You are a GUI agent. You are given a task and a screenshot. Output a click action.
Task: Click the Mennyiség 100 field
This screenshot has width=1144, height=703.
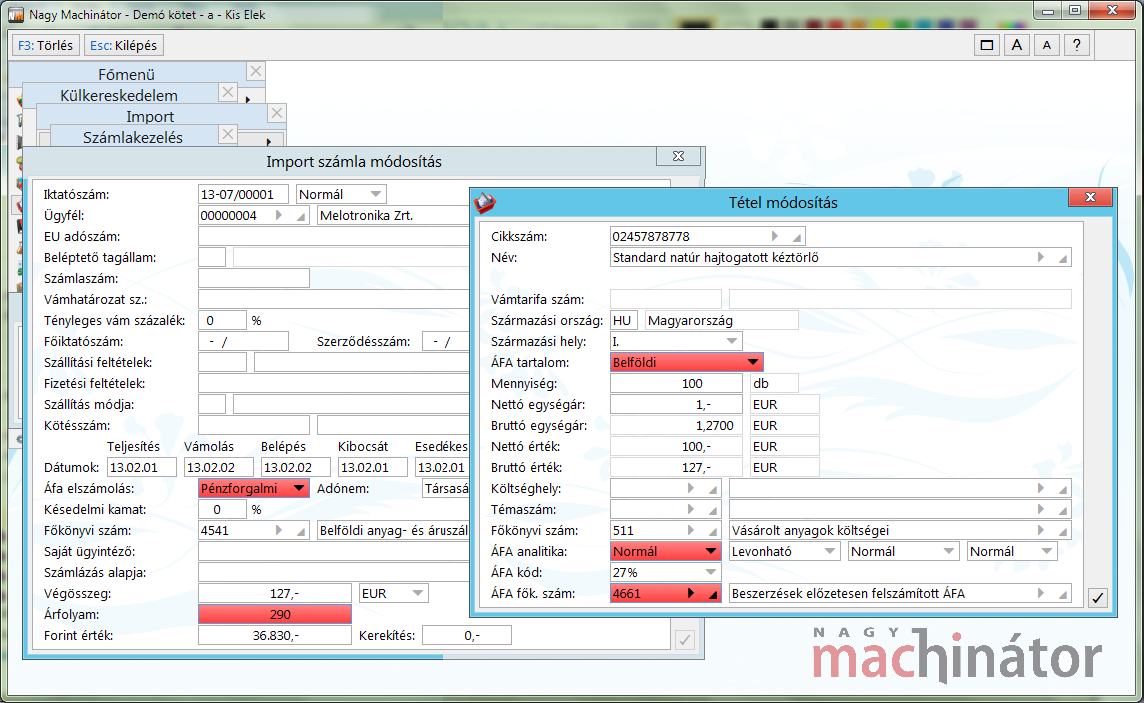click(x=676, y=384)
